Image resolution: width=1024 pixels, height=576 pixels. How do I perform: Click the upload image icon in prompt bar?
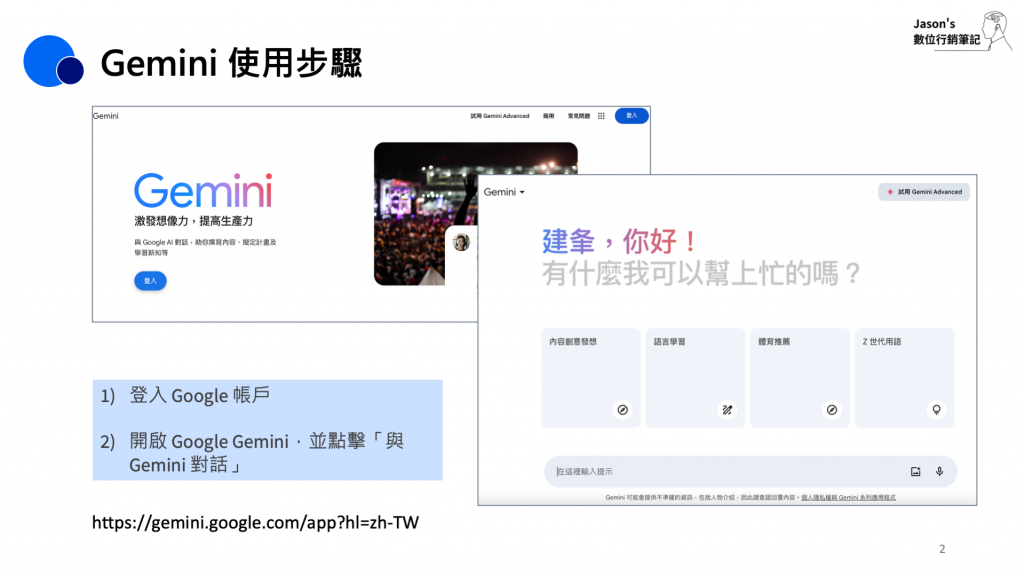click(x=916, y=472)
